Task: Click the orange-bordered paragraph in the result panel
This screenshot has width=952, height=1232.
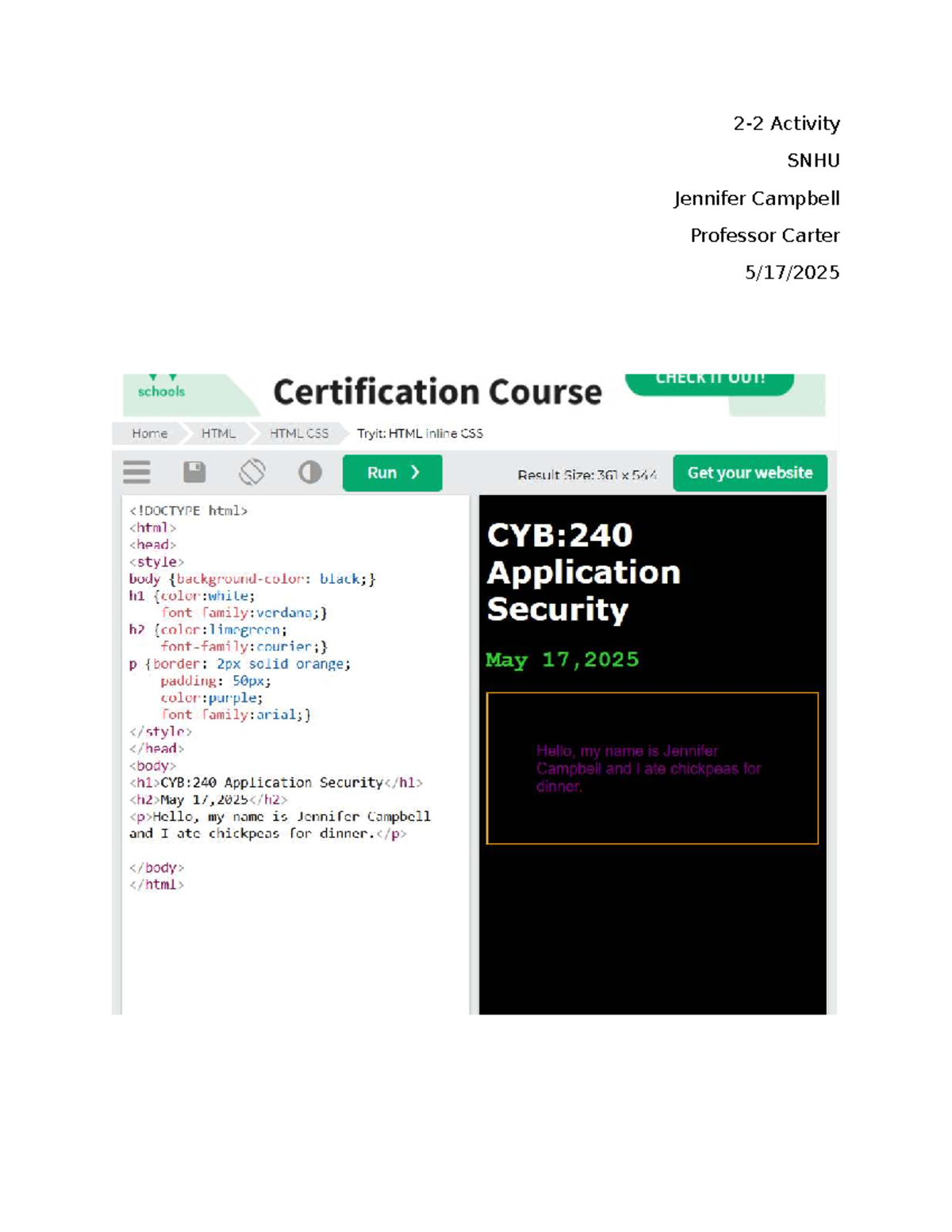Action: coord(652,767)
